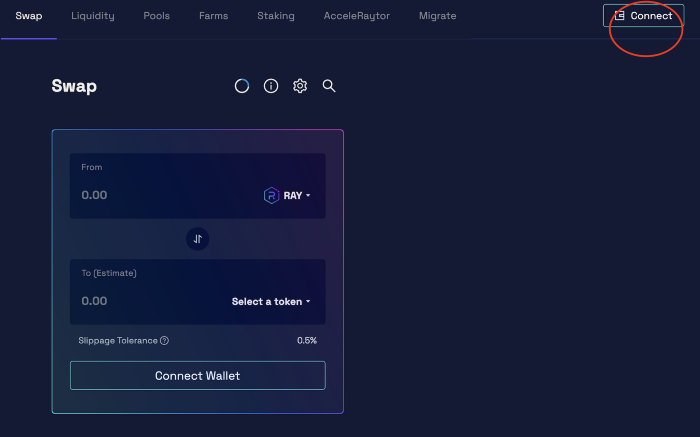Image resolution: width=700 pixels, height=437 pixels.
Task: Click the 0.5% slippage value
Action: pos(307,341)
